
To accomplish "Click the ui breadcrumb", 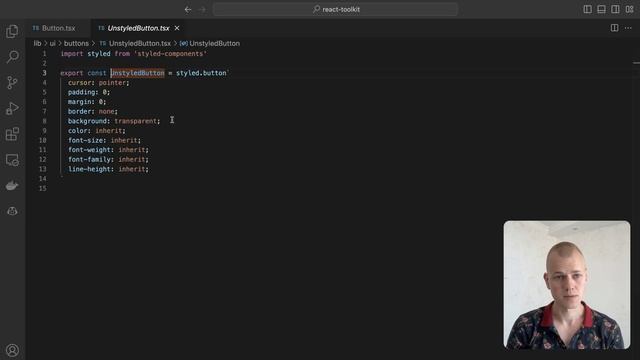I will point(53,43).
